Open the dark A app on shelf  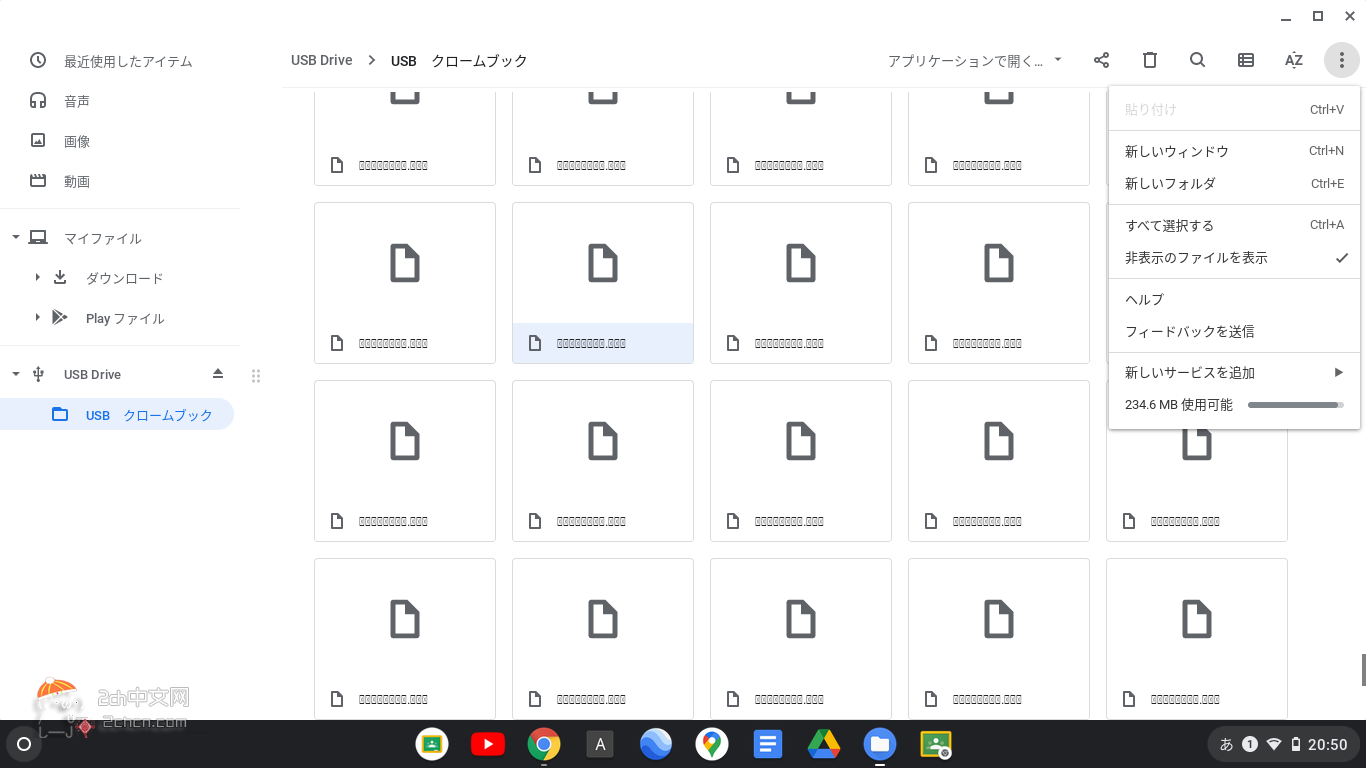[600, 744]
